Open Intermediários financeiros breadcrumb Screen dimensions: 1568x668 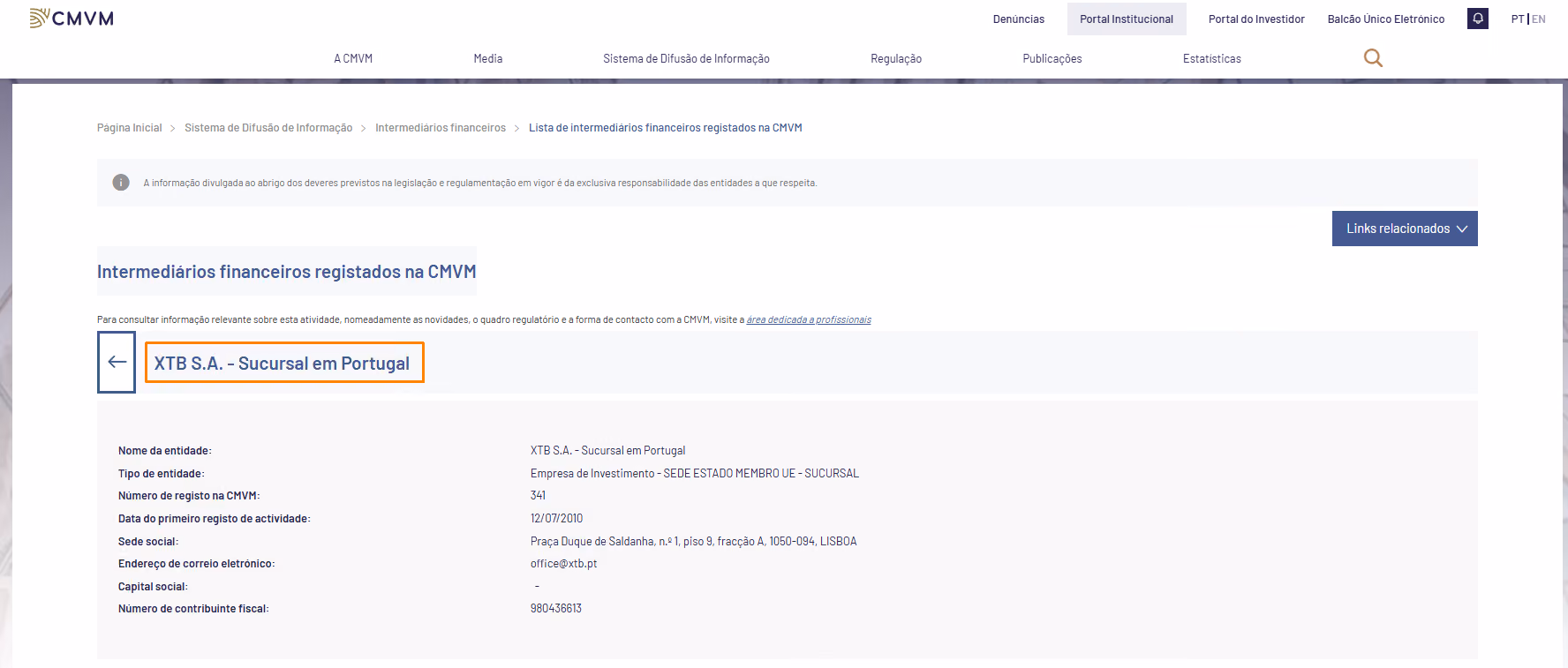[x=441, y=128]
